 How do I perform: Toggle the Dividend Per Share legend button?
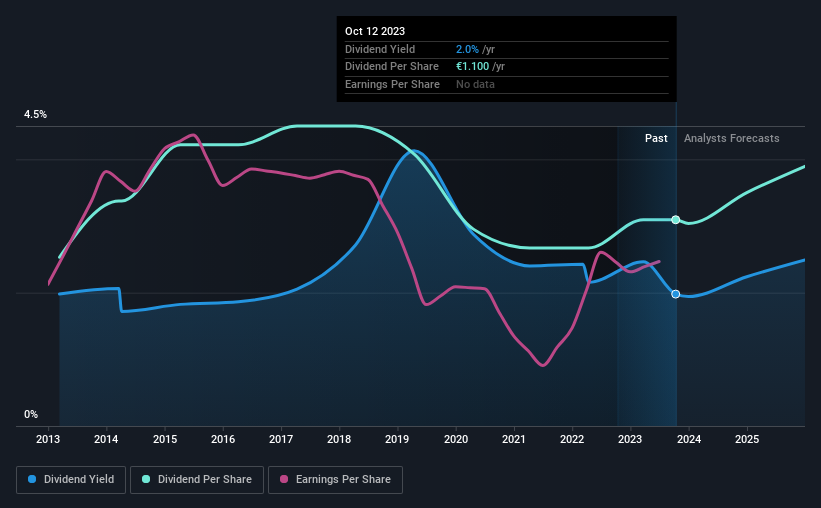(197, 480)
